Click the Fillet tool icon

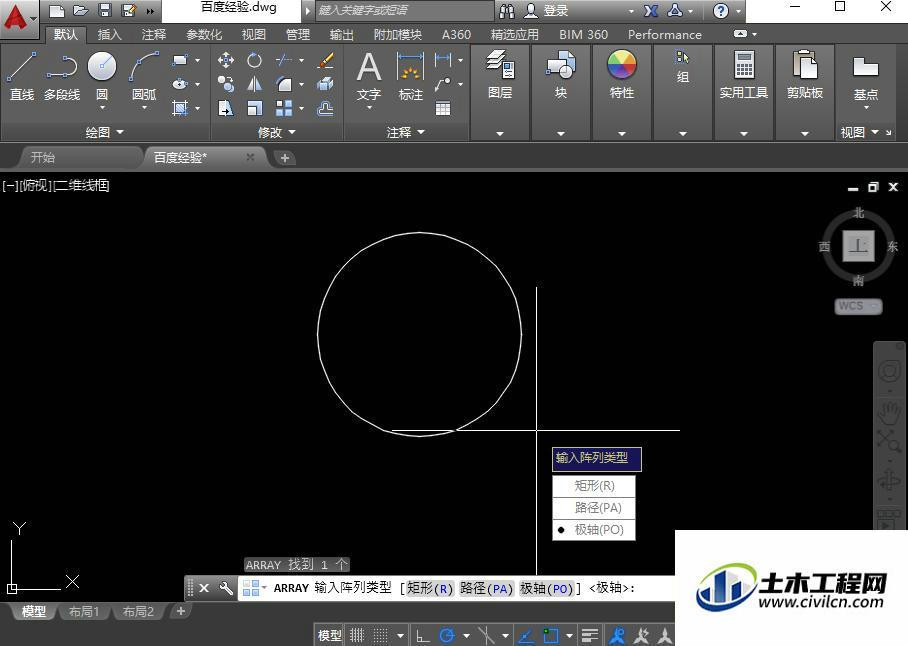[284, 84]
